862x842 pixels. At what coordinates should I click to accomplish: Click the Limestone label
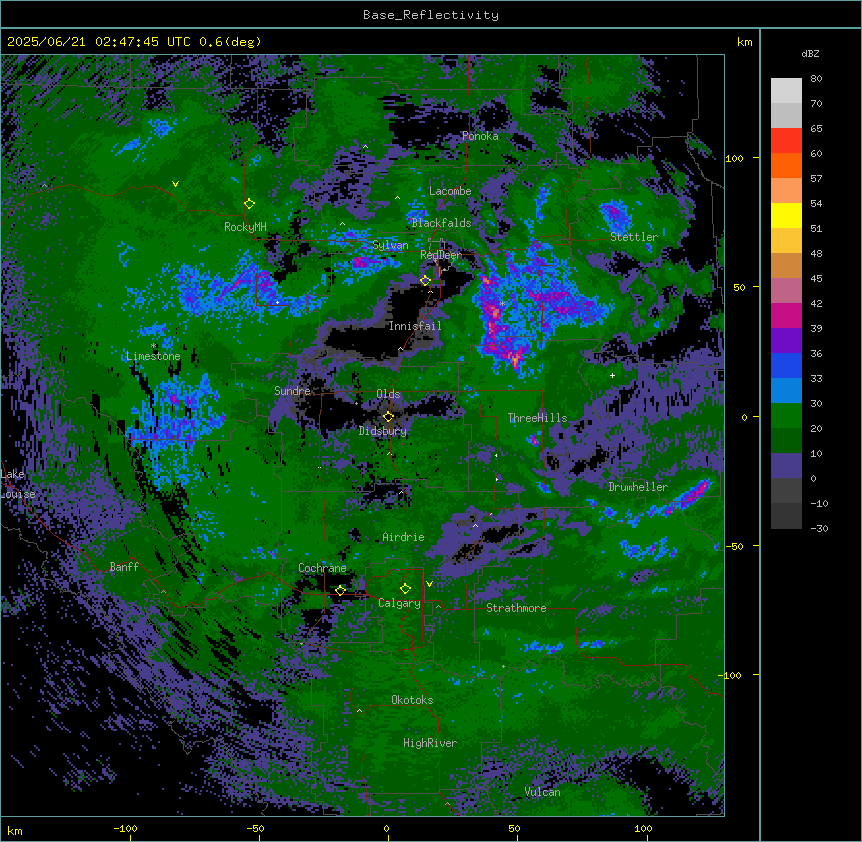[x=153, y=356]
